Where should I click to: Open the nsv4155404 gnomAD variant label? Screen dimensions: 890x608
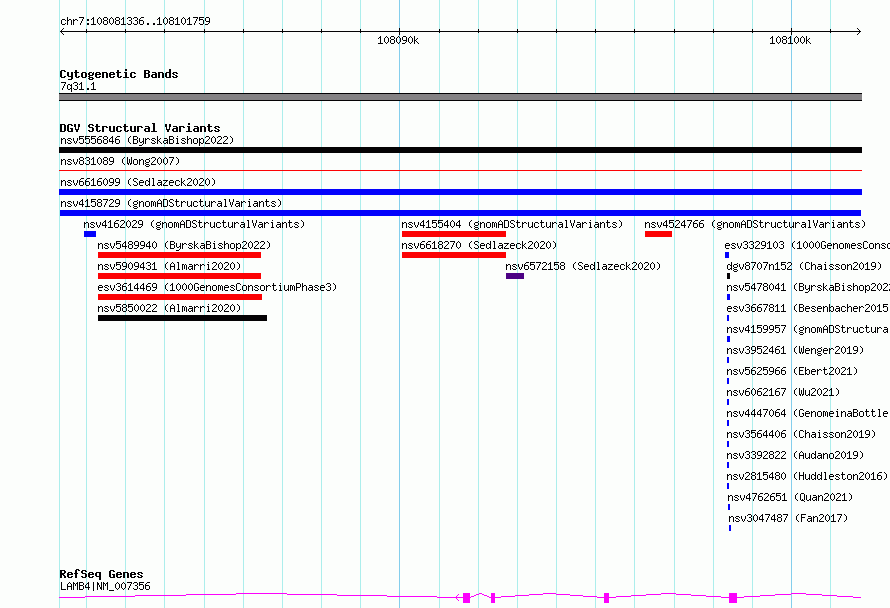(x=512, y=224)
